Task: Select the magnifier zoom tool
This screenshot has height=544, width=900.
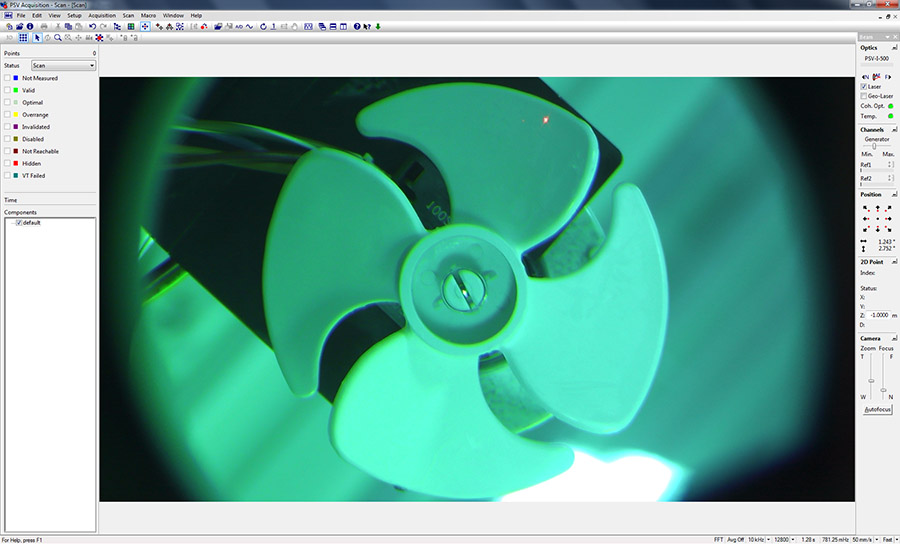Action: 58,38
